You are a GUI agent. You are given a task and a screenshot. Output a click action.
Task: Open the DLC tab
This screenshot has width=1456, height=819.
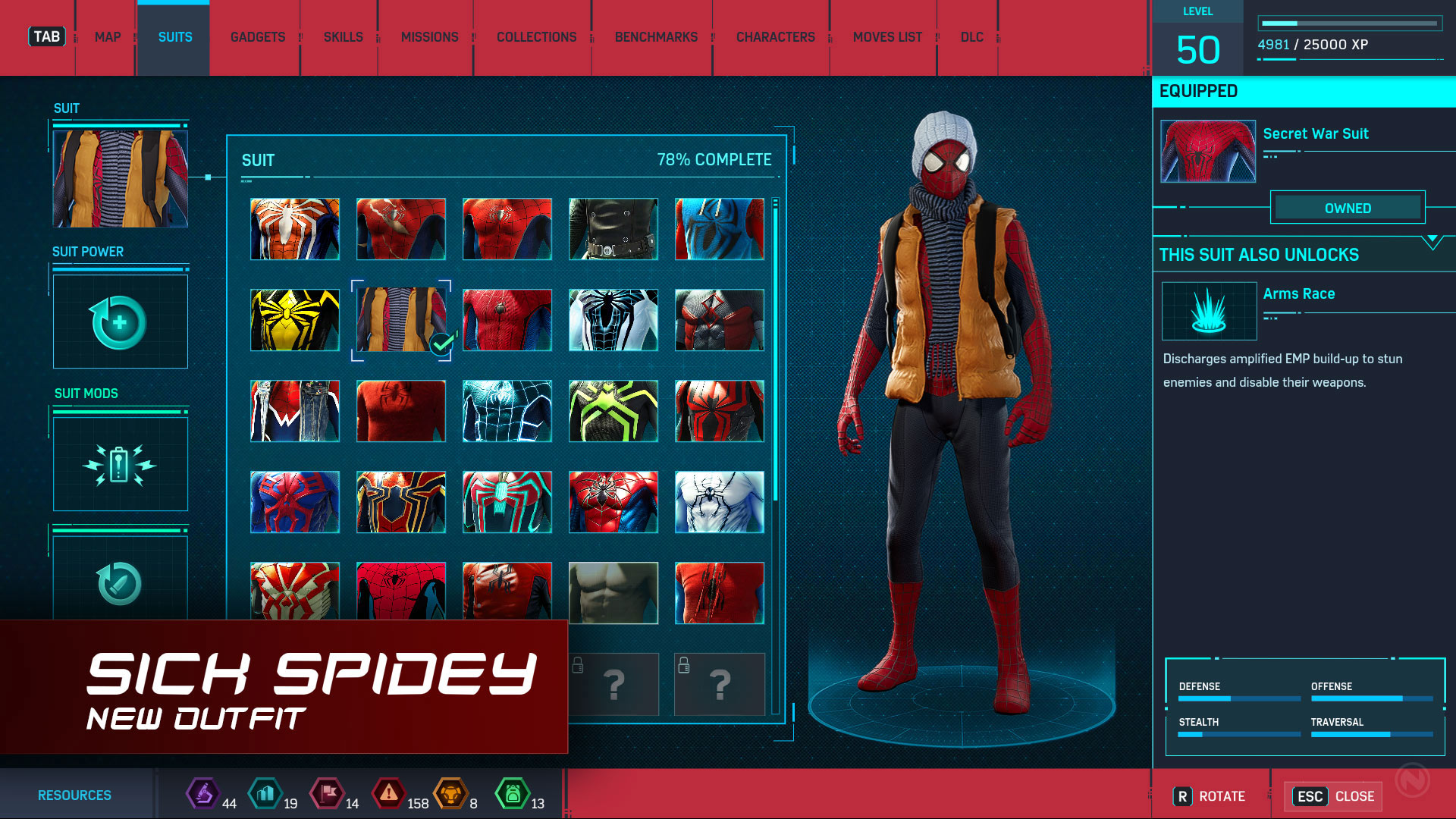(971, 37)
